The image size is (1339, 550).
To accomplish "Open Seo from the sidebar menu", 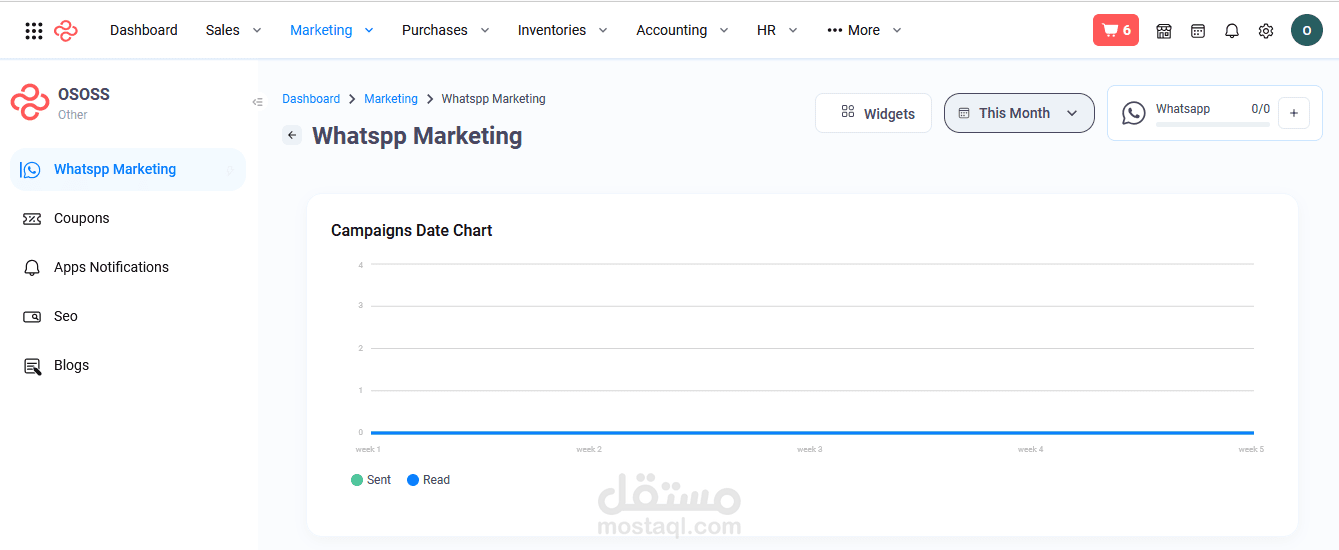I will (66, 316).
